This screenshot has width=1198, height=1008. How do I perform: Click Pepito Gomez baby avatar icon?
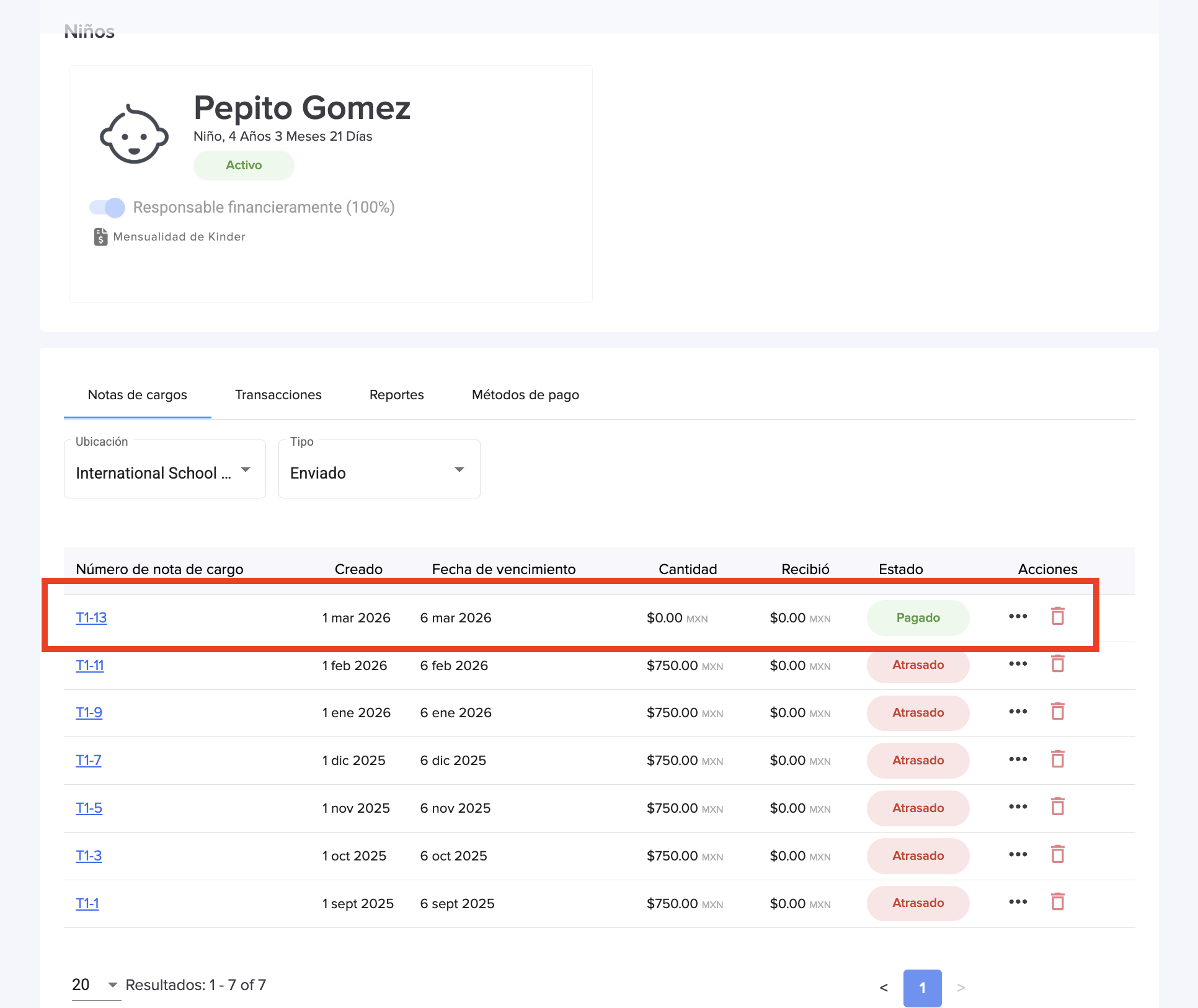coord(134,135)
